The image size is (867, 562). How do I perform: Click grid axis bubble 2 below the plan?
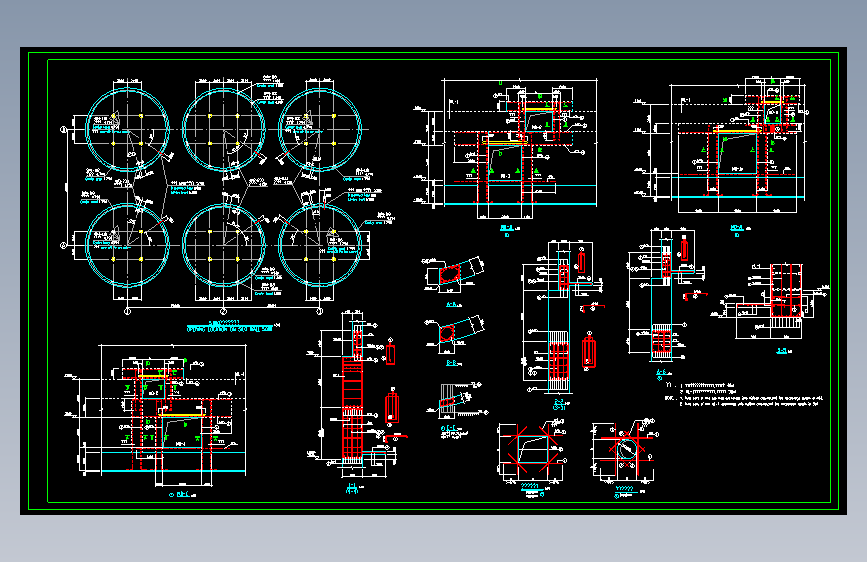223,311
